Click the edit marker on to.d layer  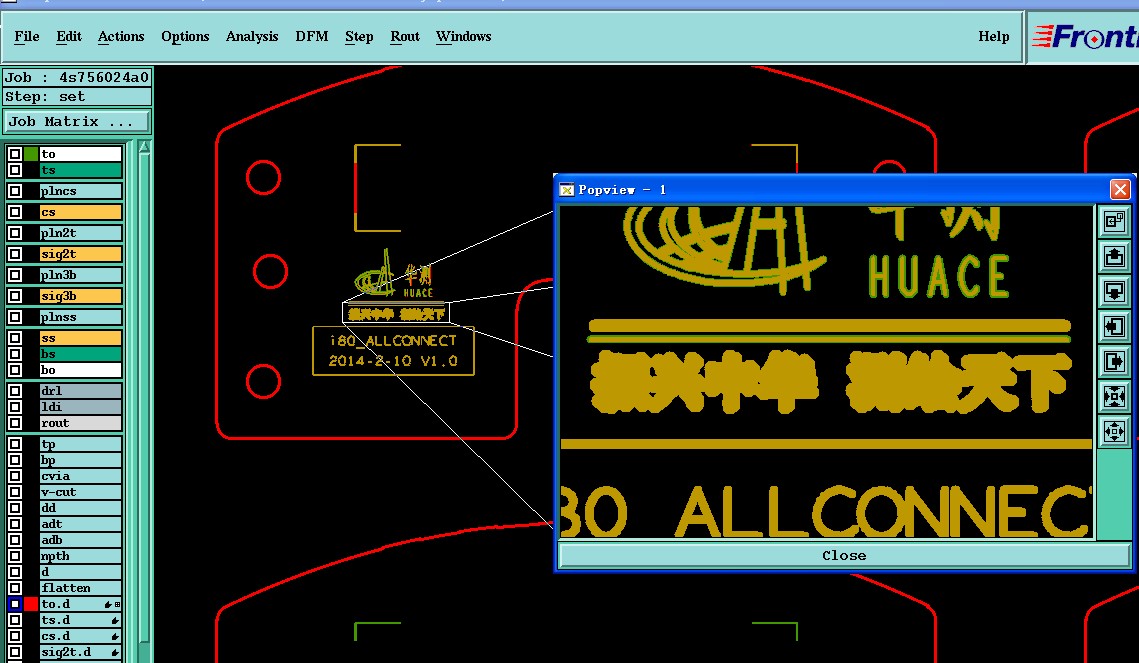[108, 604]
